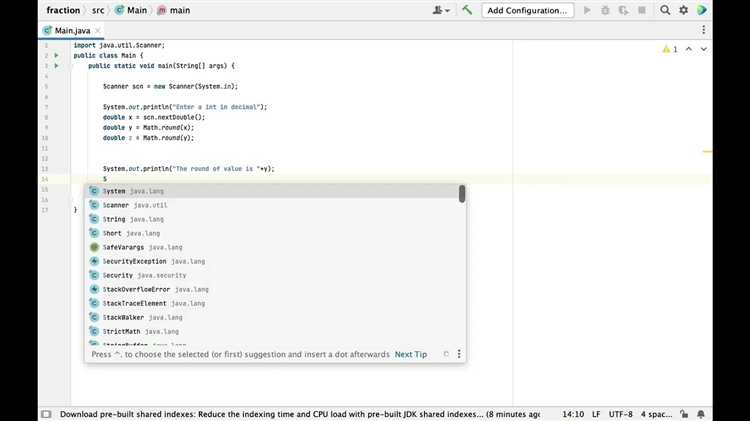Image resolution: width=750 pixels, height=421 pixels.
Task: Click the quick documentation icon in popup footer
Action: point(446,354)
